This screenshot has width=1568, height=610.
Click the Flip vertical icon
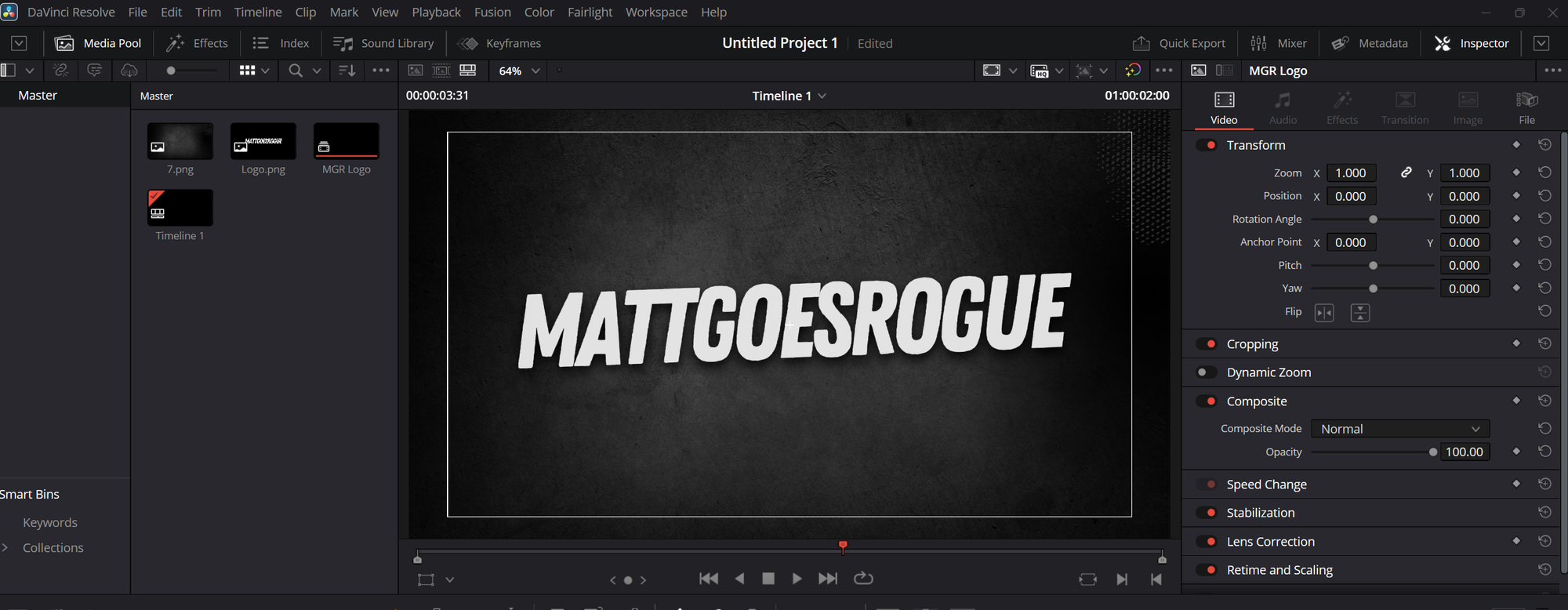click(x=1360, y=313)
